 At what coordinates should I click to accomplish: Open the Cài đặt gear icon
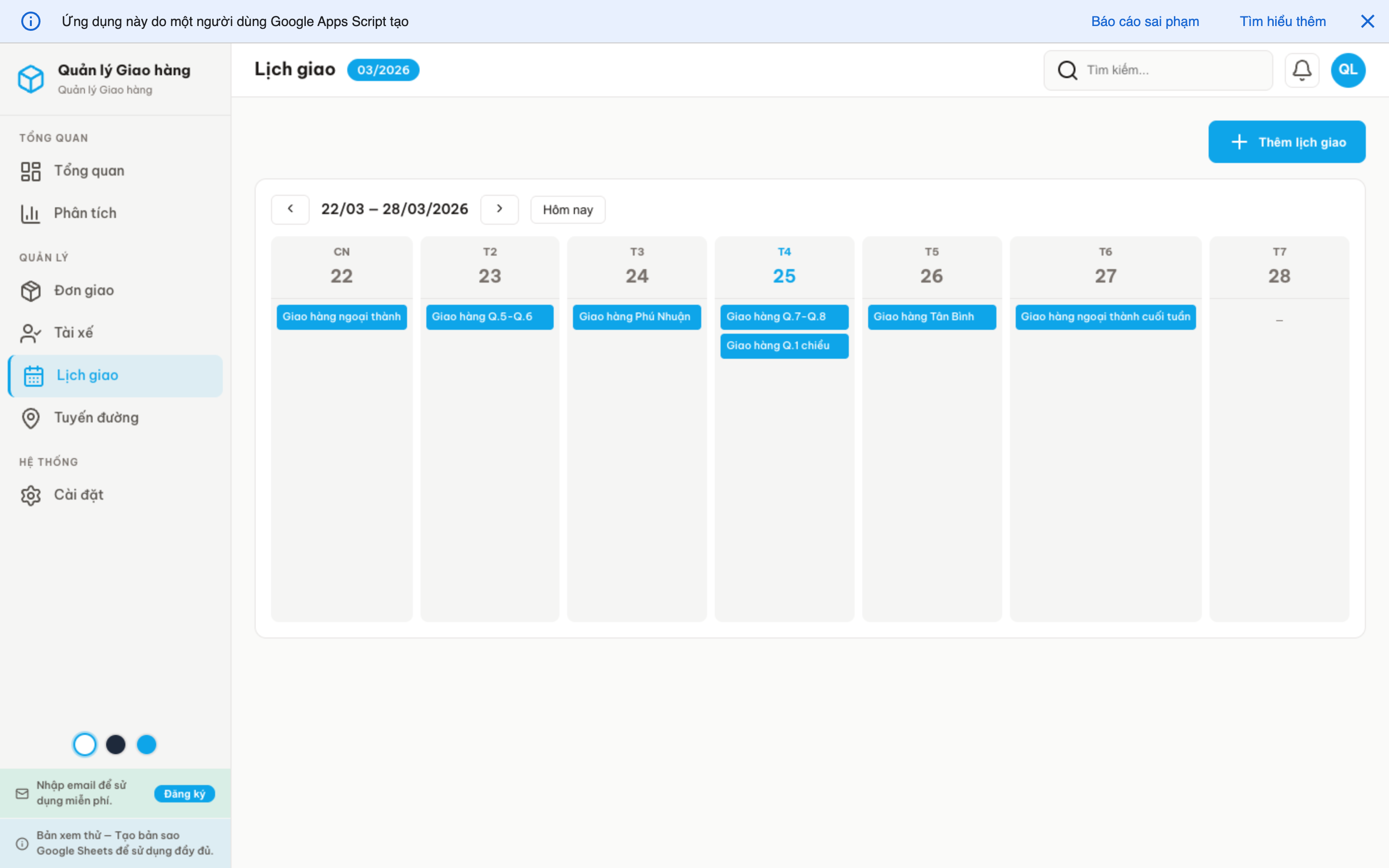click(x=31, y=495)
